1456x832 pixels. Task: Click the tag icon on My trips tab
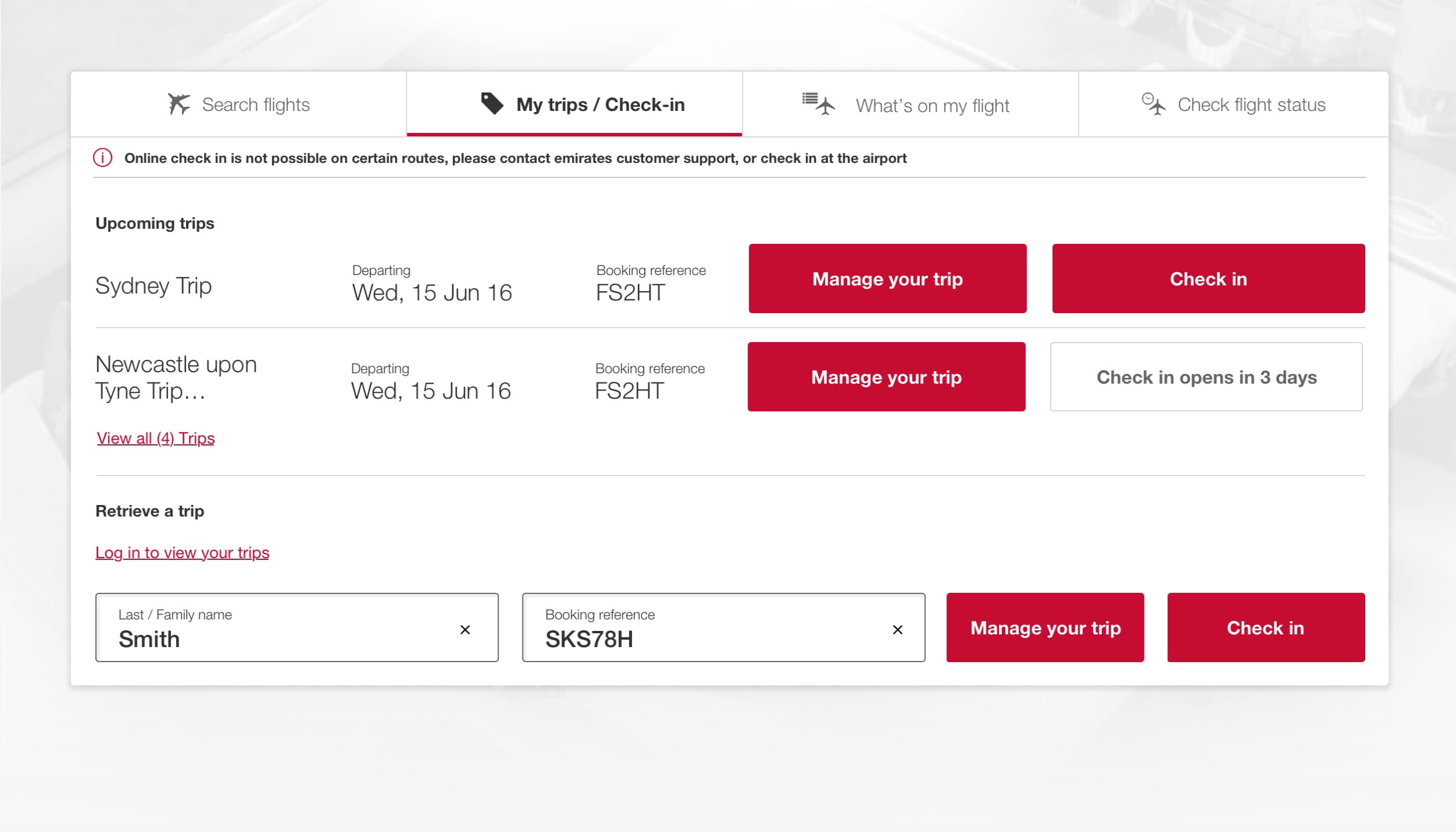click(x=492, y=103)
